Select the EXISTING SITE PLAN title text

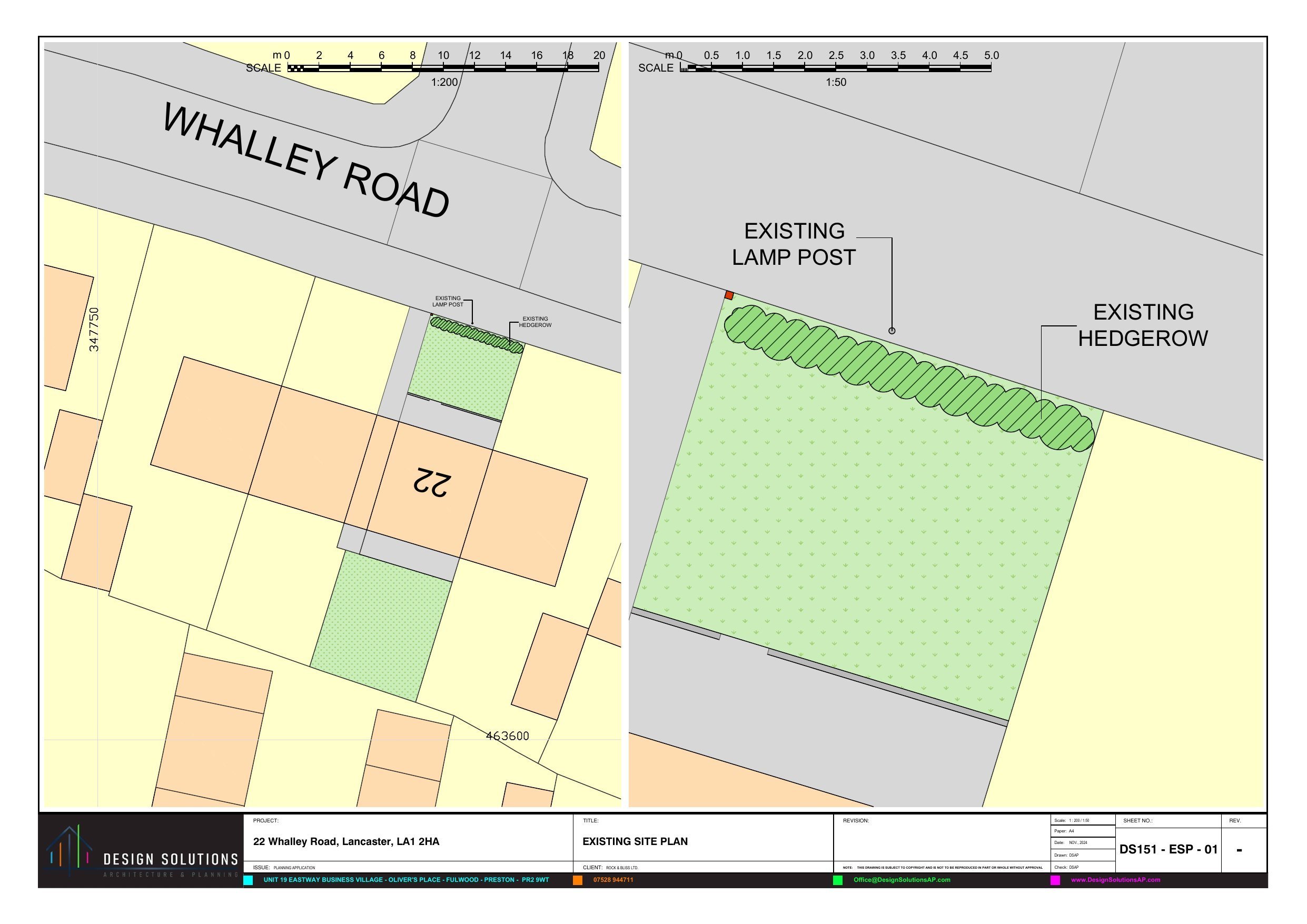(x=635, y=841)
